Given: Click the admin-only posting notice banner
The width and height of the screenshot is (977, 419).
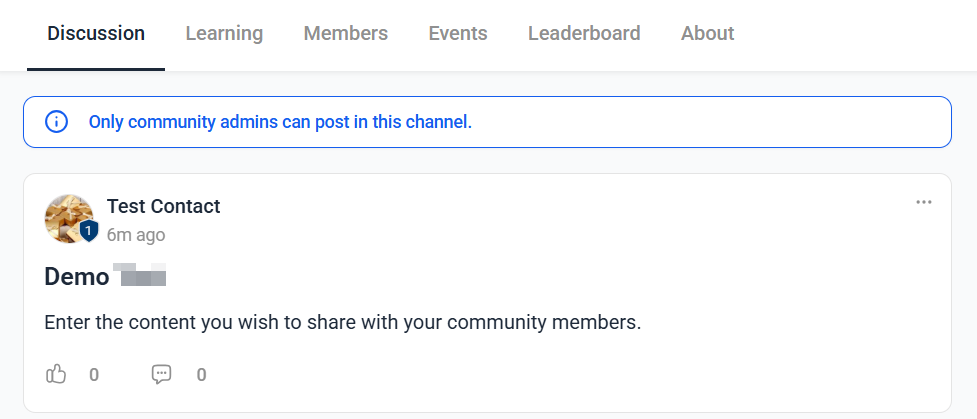Looking at the screenshot, I should point(487,122).
